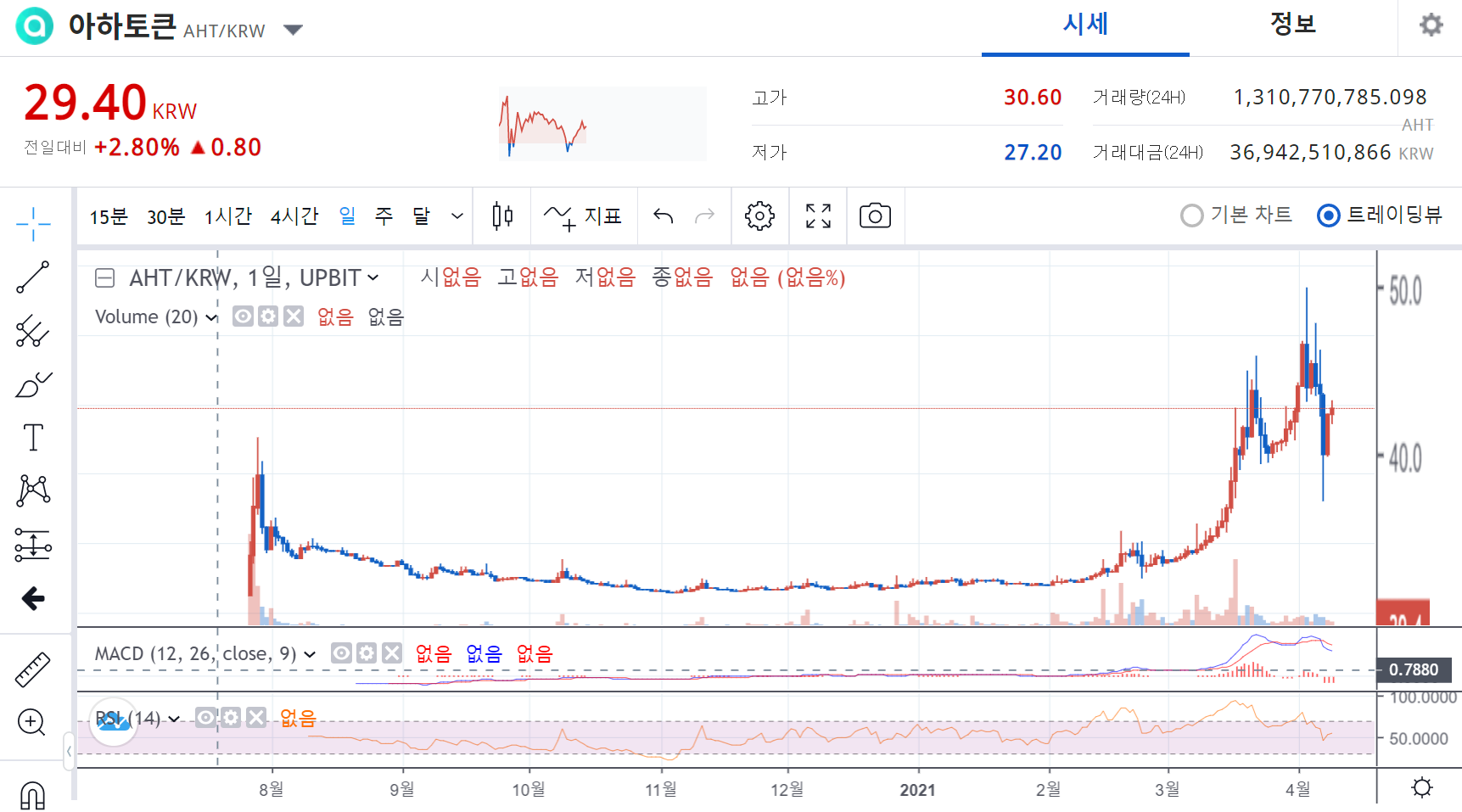Select the crosshair cursor tool
The image size is (1462, 812).
(x=33, y=224)
